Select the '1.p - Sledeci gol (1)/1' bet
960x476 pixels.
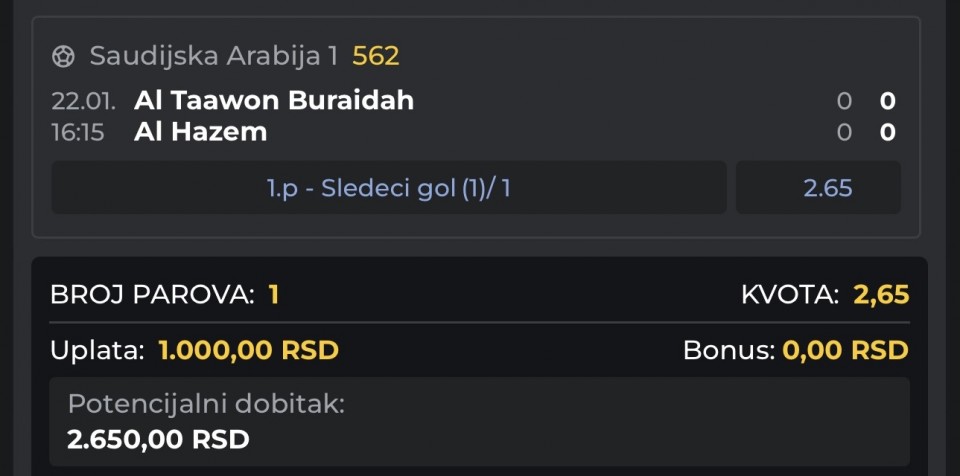(x=389, y=188)
